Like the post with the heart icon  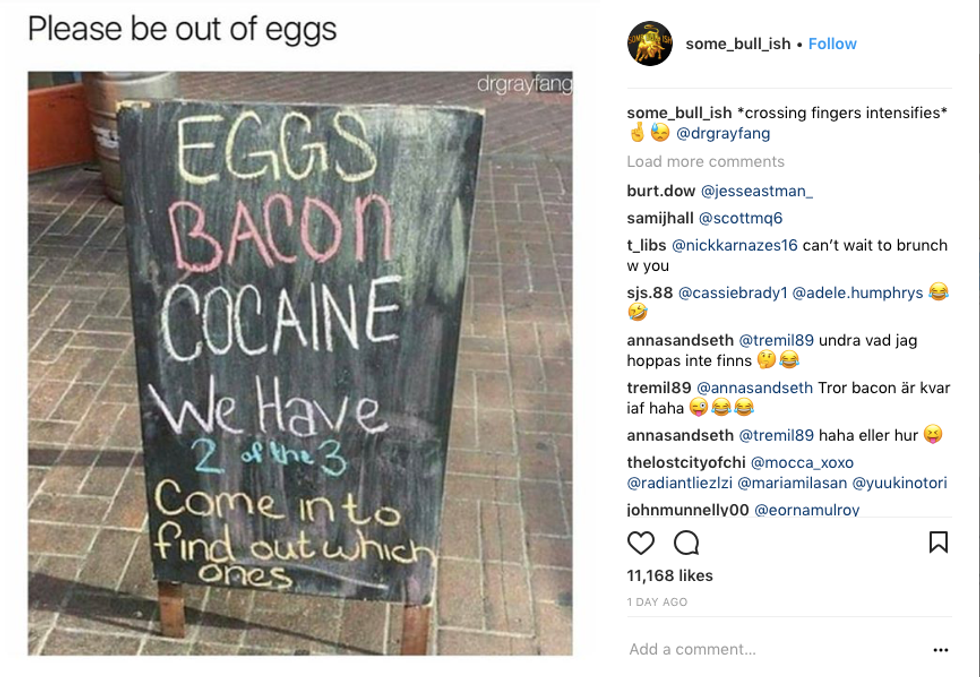pyautogui.click(x=641, y=543)
